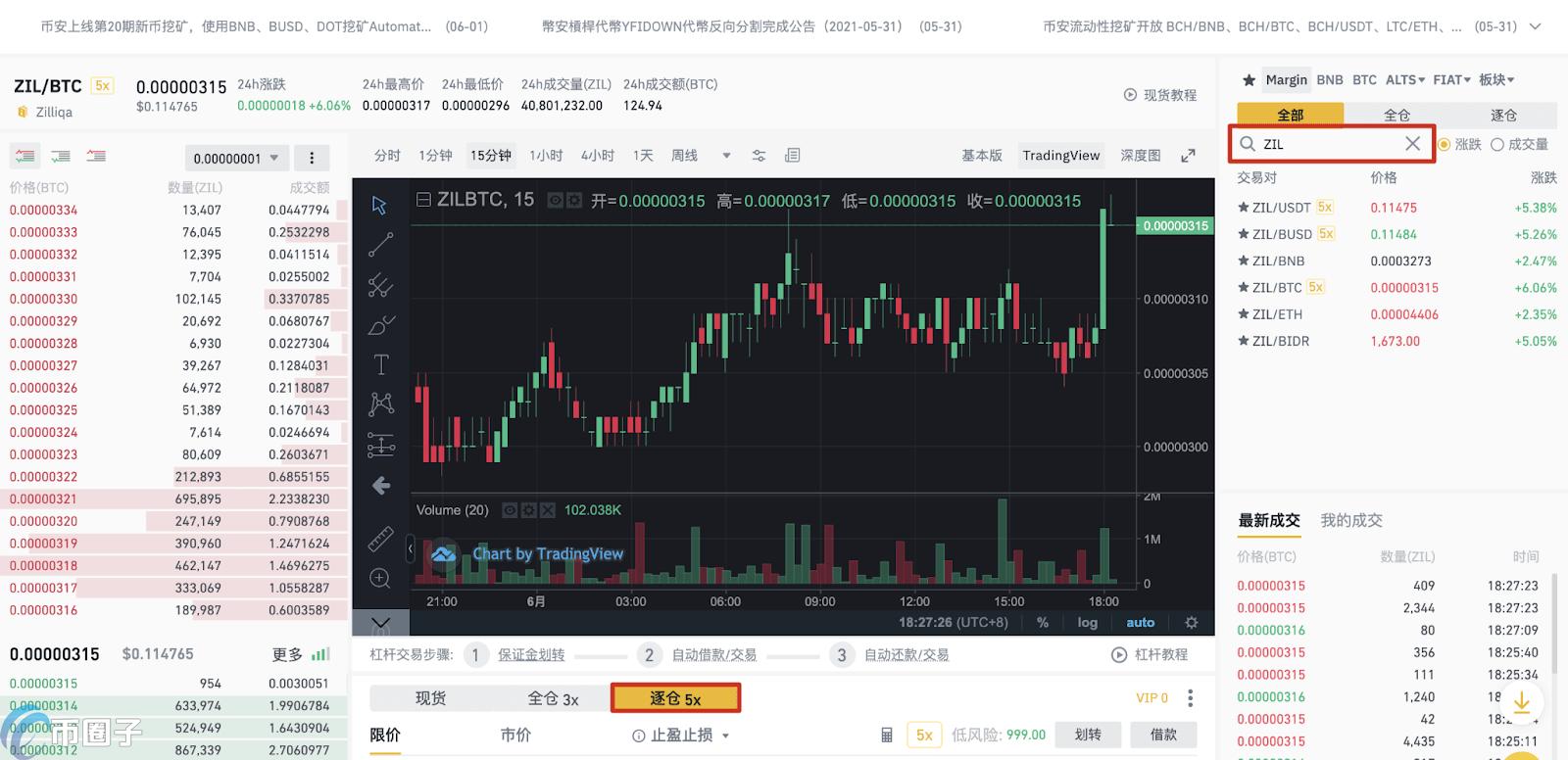Open chart settings gear icon
Image resolution: width=1568 pixels, height=760 pixels.
(x=1192, y=622)
